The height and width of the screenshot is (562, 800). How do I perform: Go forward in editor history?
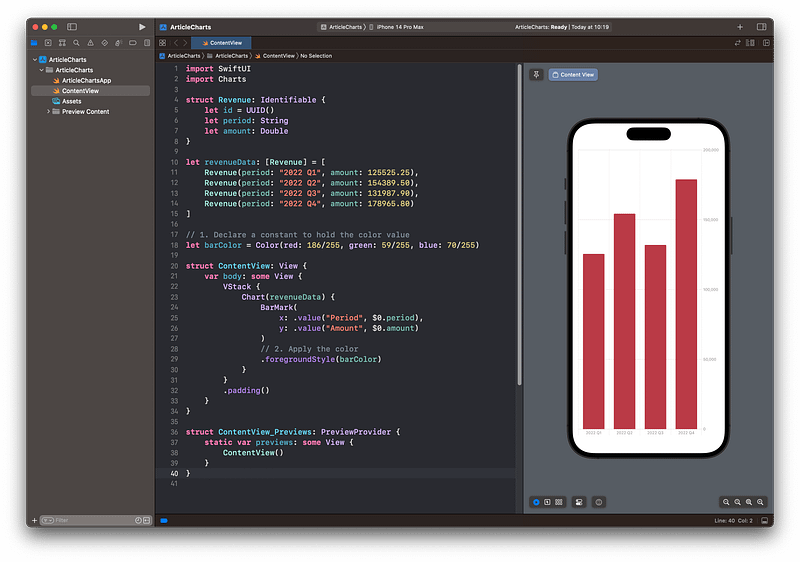(x=185, y=43)
